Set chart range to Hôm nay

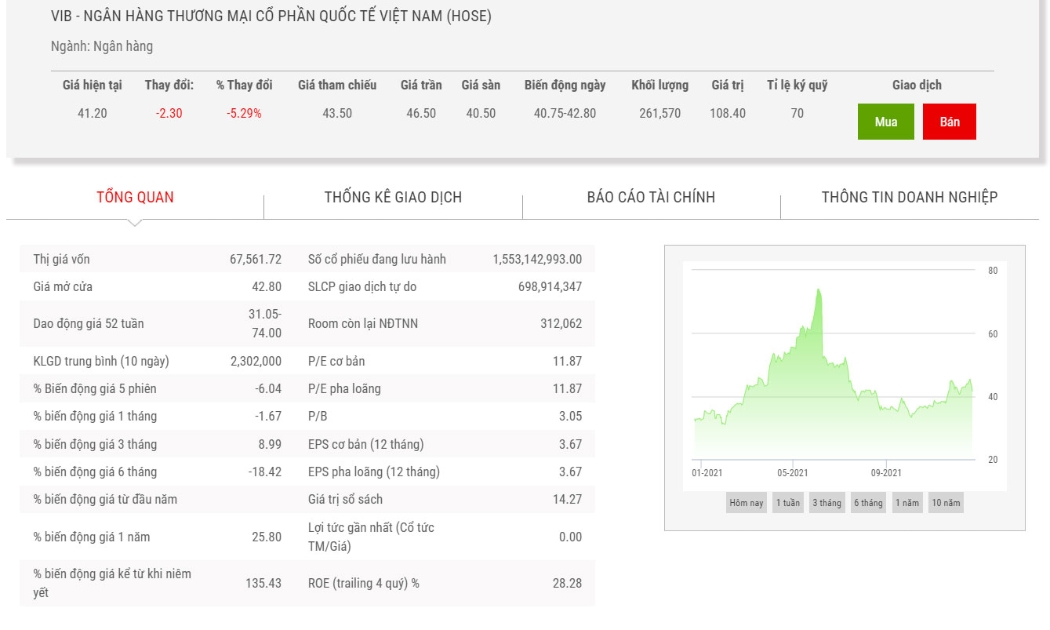click(747, 503)
